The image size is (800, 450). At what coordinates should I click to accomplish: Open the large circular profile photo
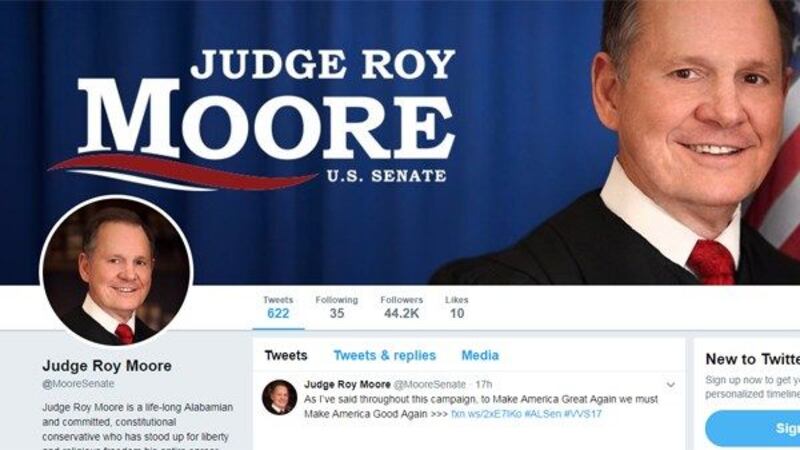(116, 271)
